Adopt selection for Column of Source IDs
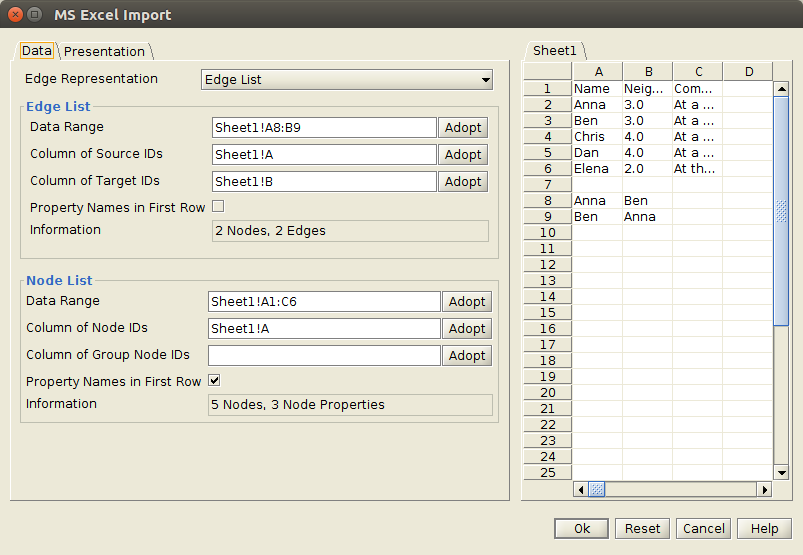 tap(463, 155)
